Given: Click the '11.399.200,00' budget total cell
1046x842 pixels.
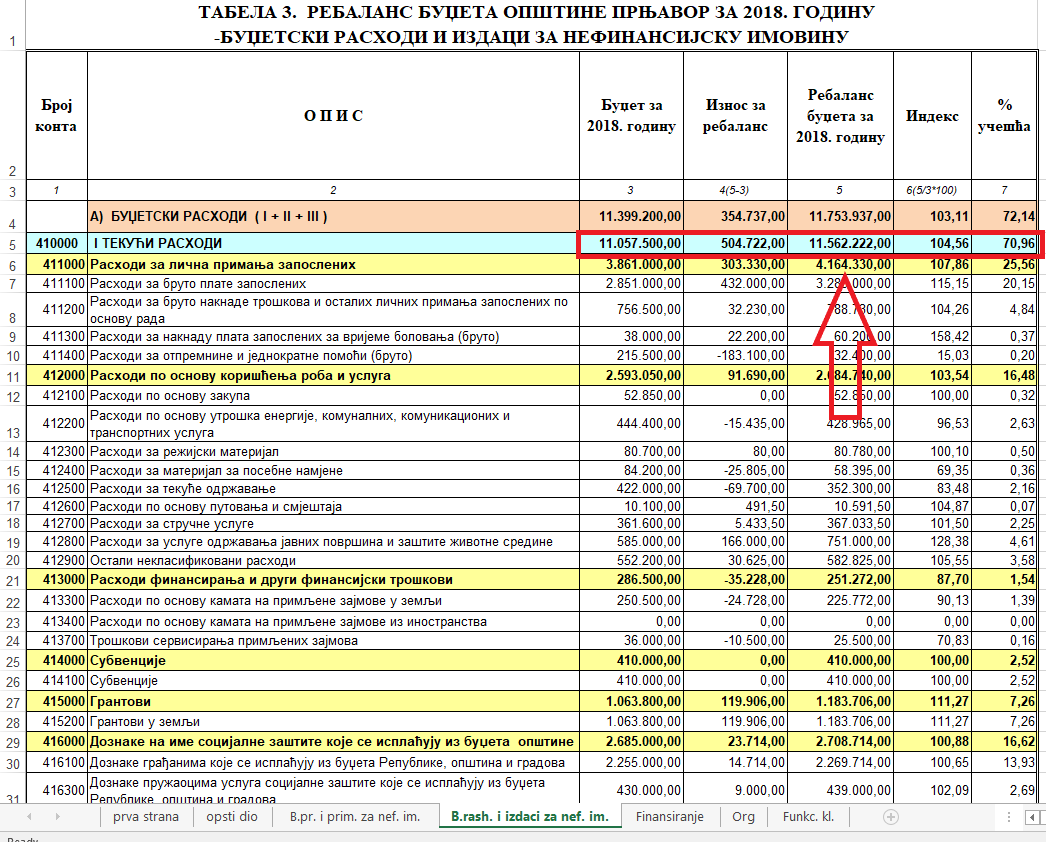Looking at the screenshot, I should (x=632, y=216).
